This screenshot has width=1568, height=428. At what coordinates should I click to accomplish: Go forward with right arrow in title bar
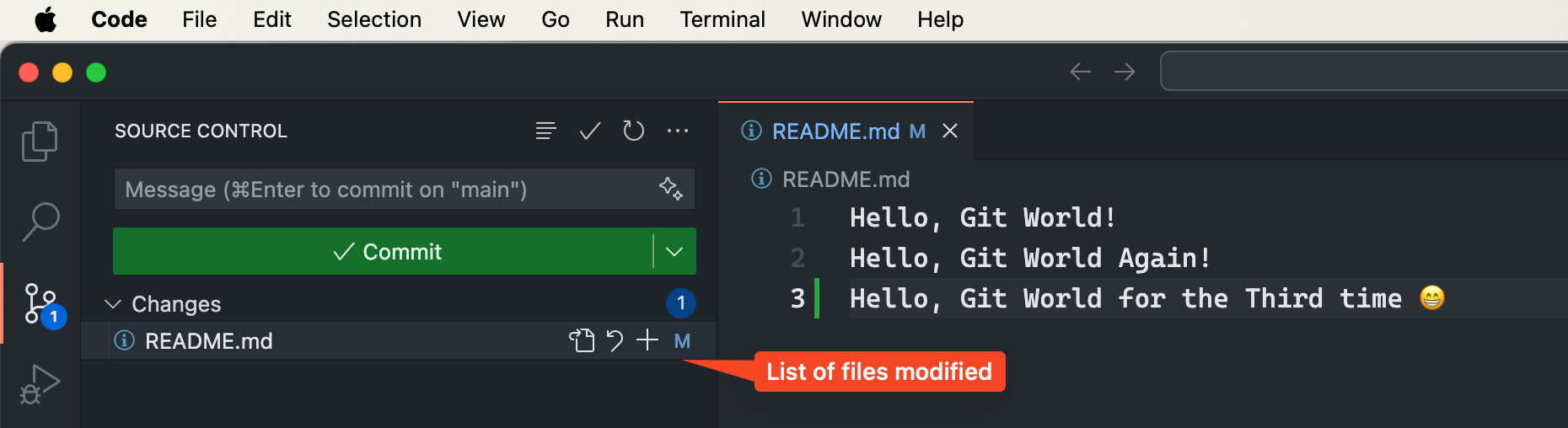click(1125, 72)
